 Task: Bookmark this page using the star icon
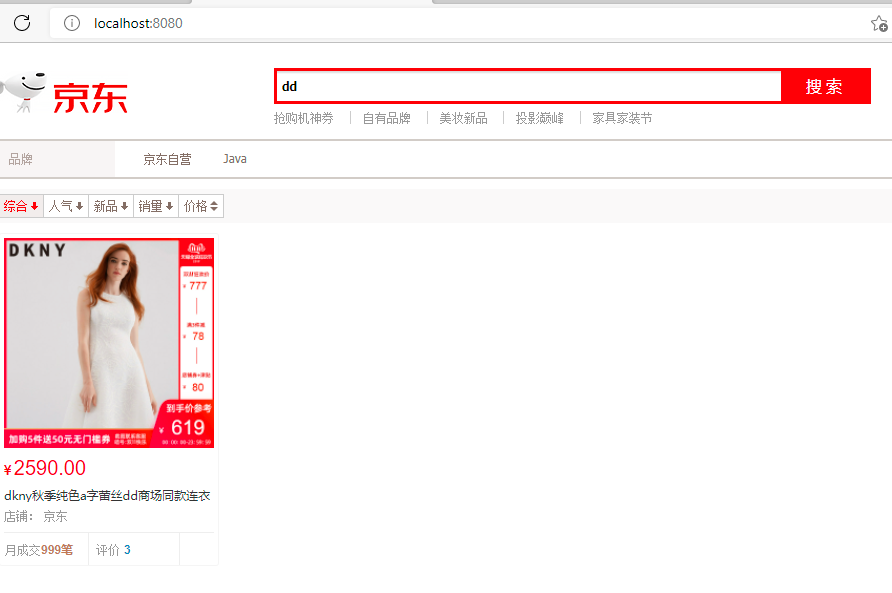click(878, 23)
